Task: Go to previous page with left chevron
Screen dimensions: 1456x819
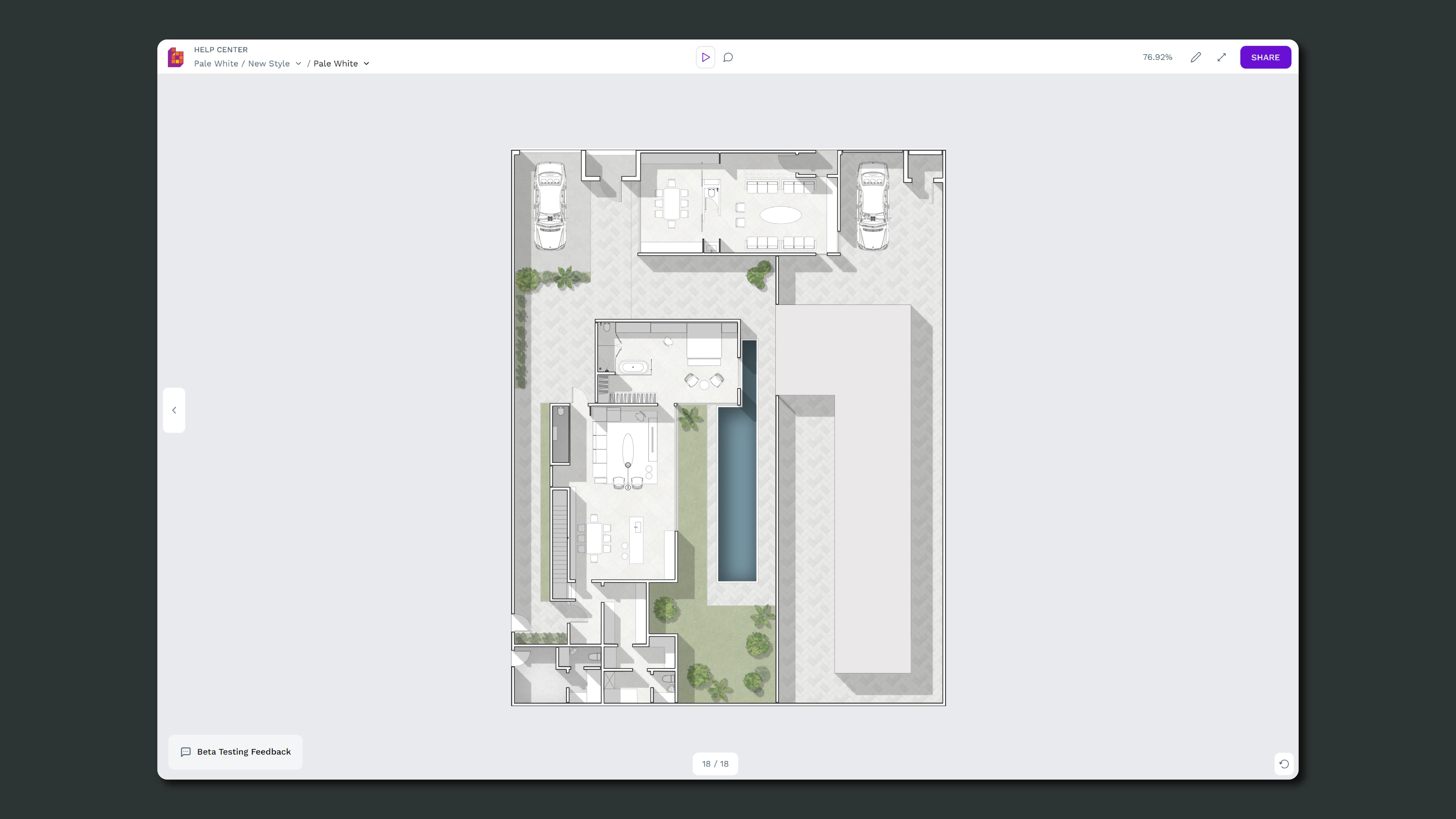Action: coord(174,410)
